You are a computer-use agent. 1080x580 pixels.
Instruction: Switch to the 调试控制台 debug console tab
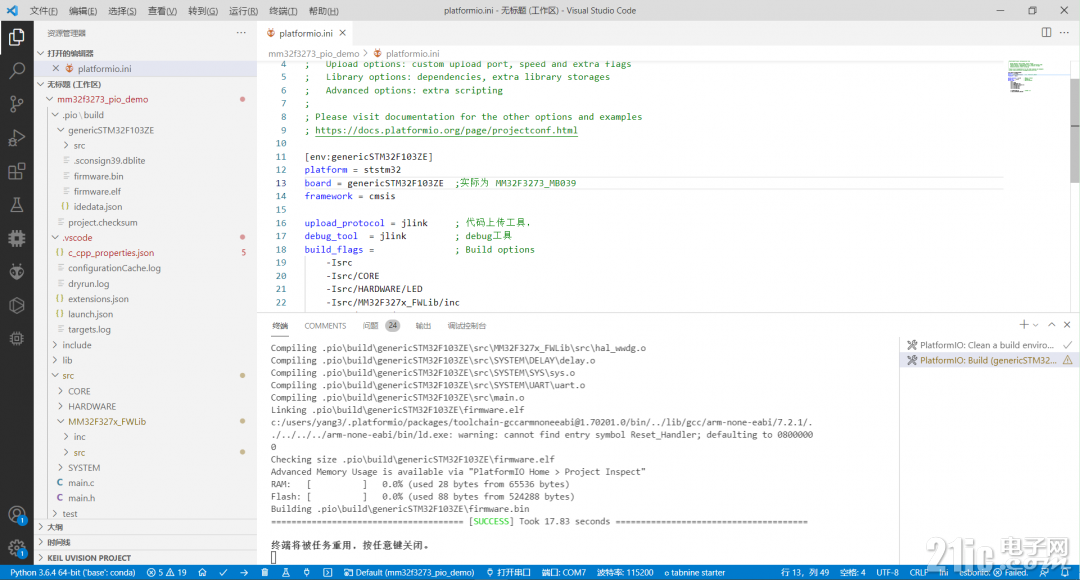[466, 326]
